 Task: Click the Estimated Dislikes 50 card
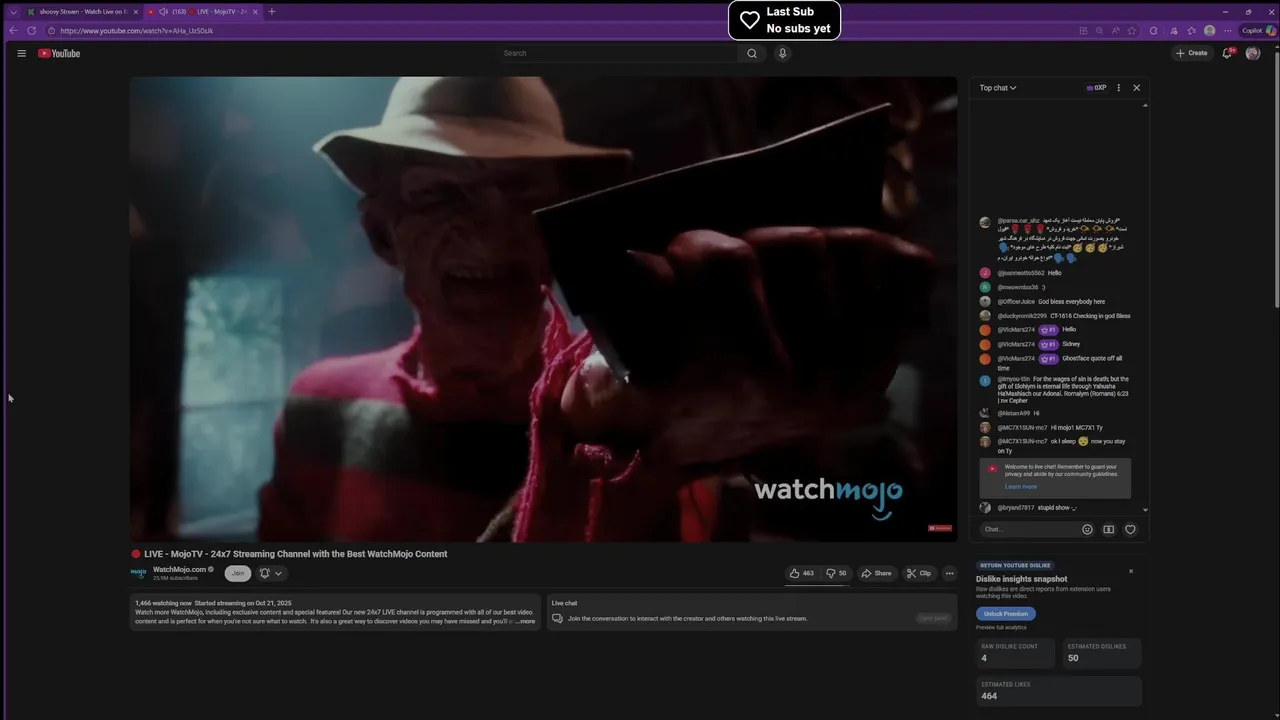pos(1102,653)
